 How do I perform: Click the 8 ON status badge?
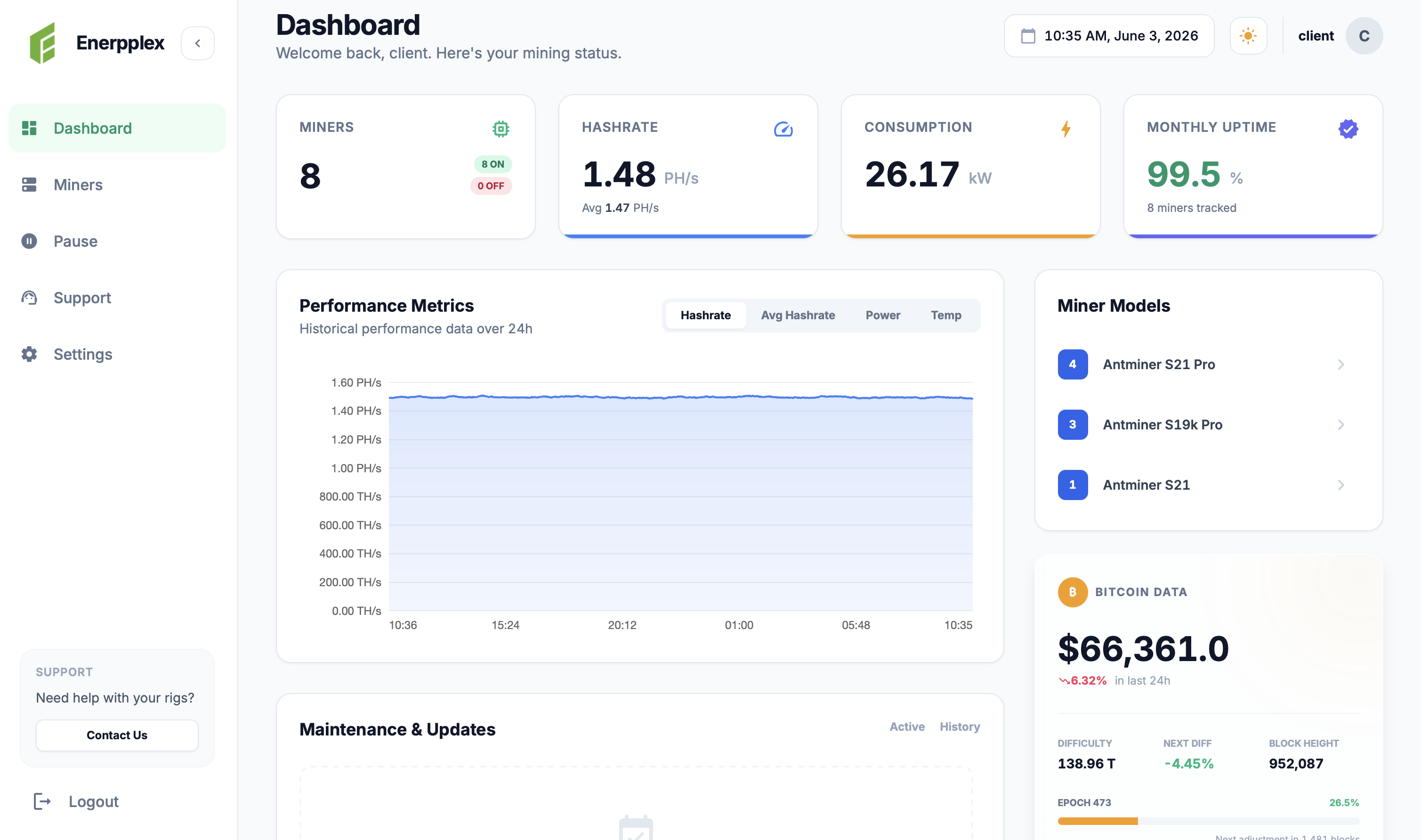pyautogui.click(x=493, y=164)
